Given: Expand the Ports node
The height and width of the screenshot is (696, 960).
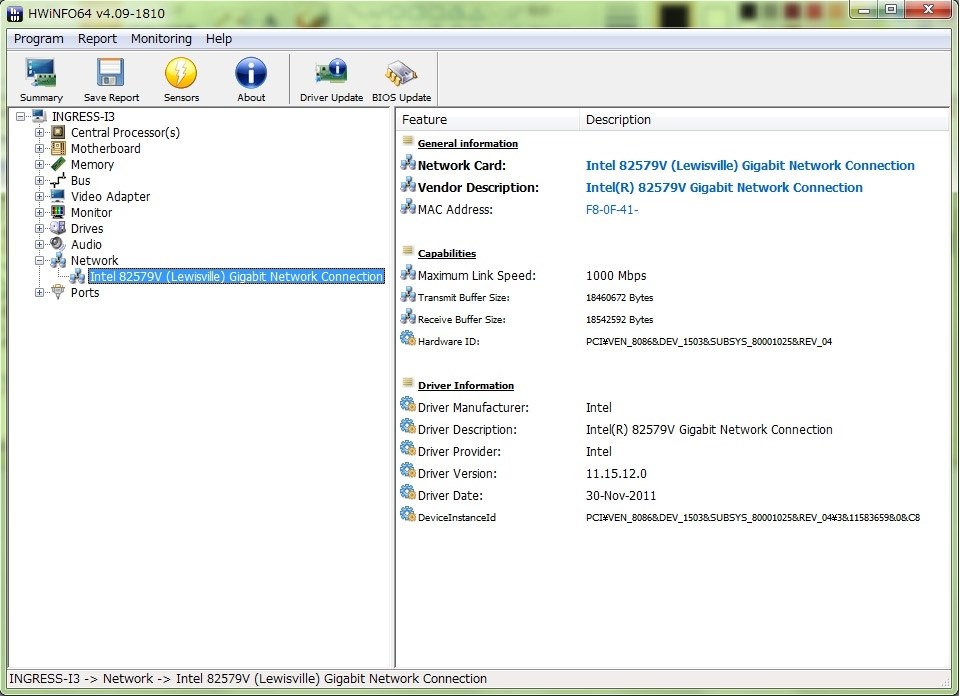Looking at the screenshot, I should [39, 292].
